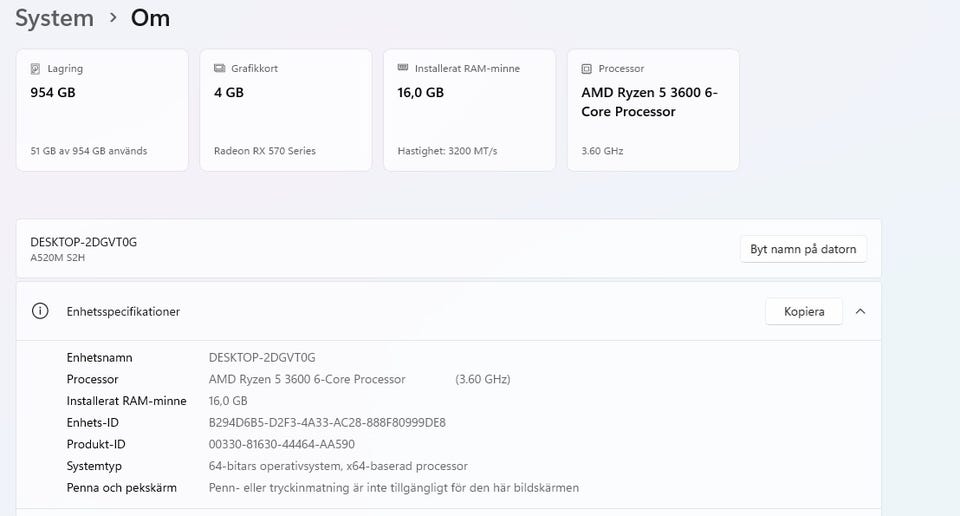Screen dimensions: 960x516
Task: Open the AMD Ryzen 5 Processor card
Action: coord(653,110)
